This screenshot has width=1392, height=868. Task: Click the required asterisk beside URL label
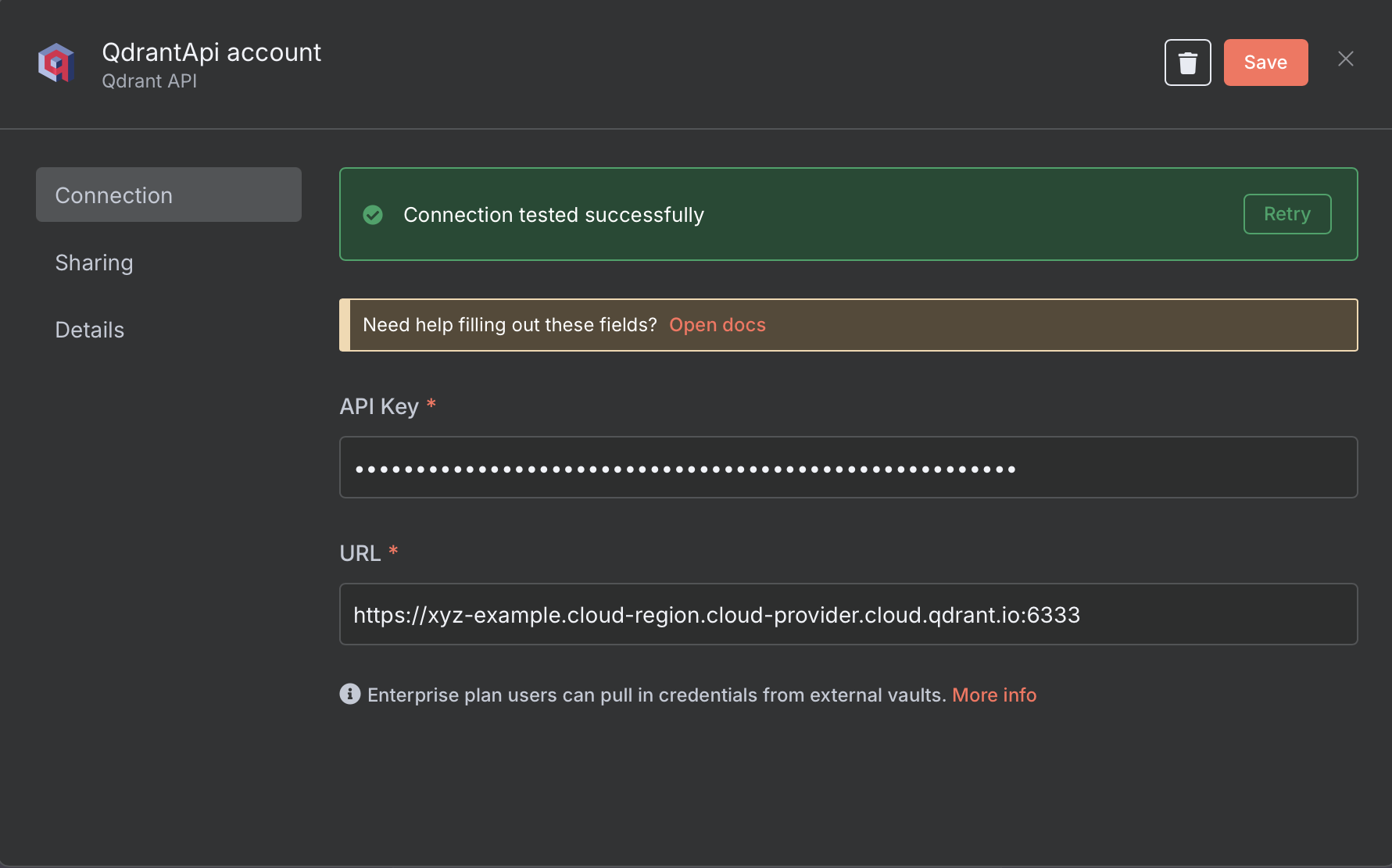395,552
